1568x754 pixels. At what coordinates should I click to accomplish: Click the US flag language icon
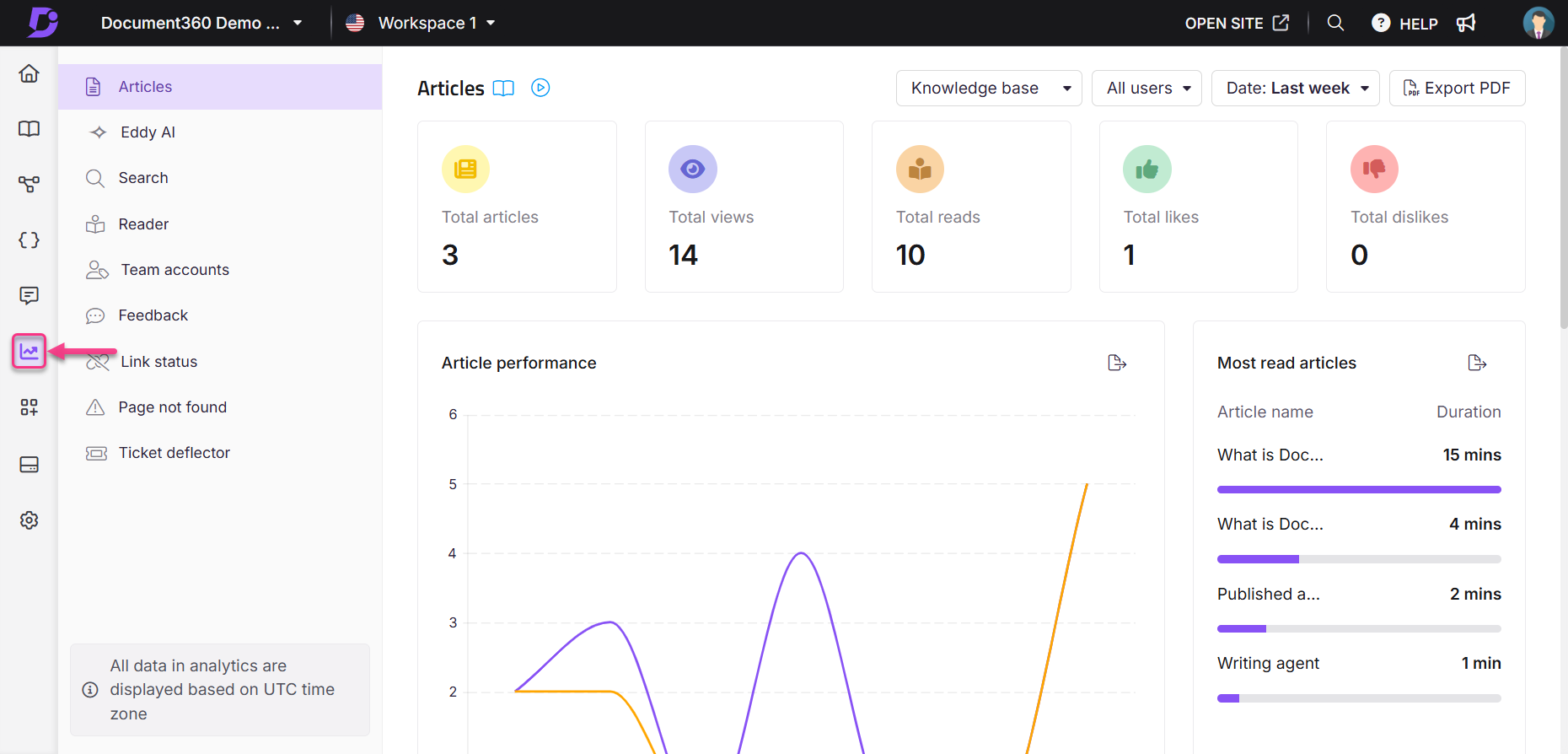(355, 23)
